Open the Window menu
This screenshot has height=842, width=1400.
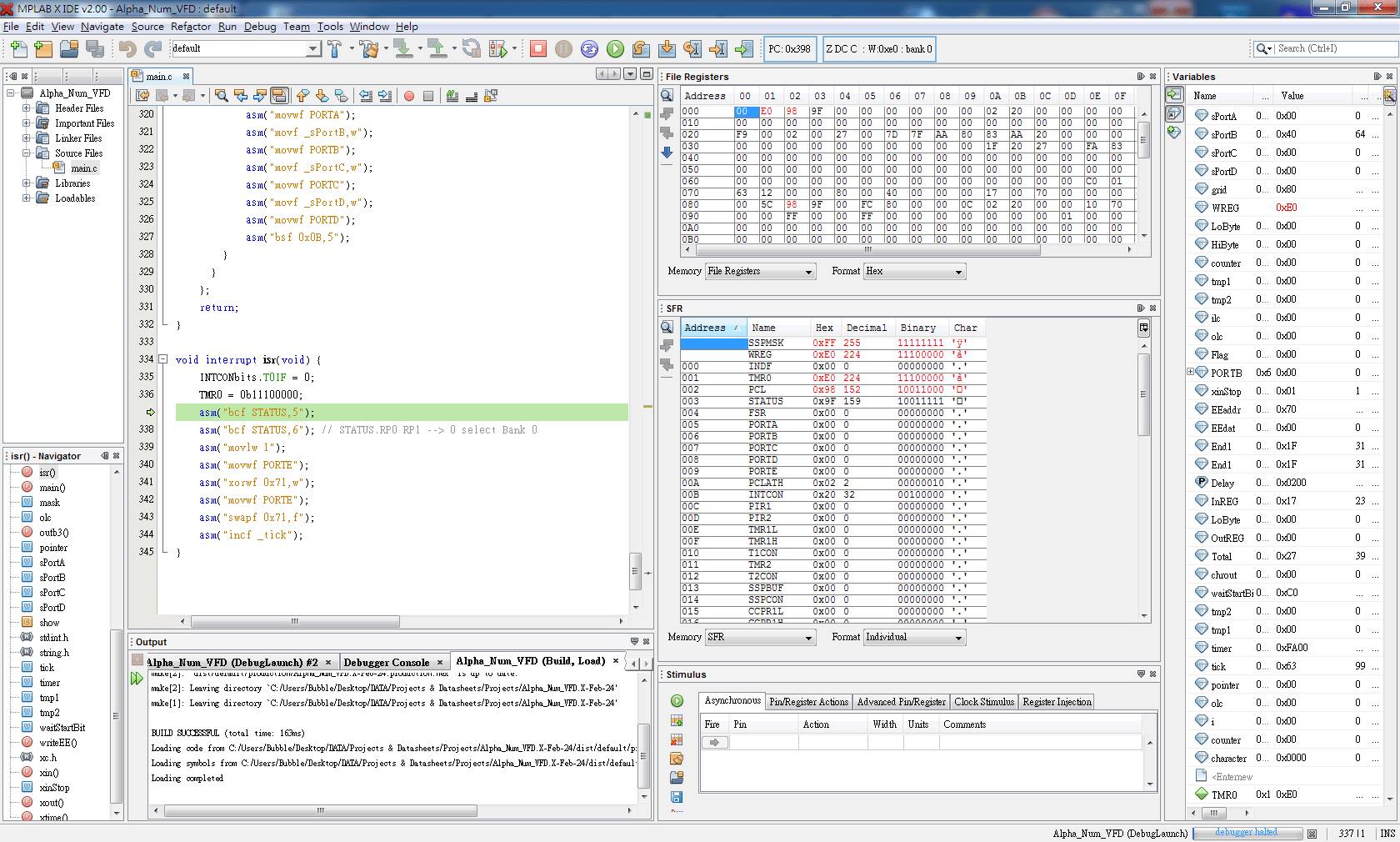tap(369, 27)
